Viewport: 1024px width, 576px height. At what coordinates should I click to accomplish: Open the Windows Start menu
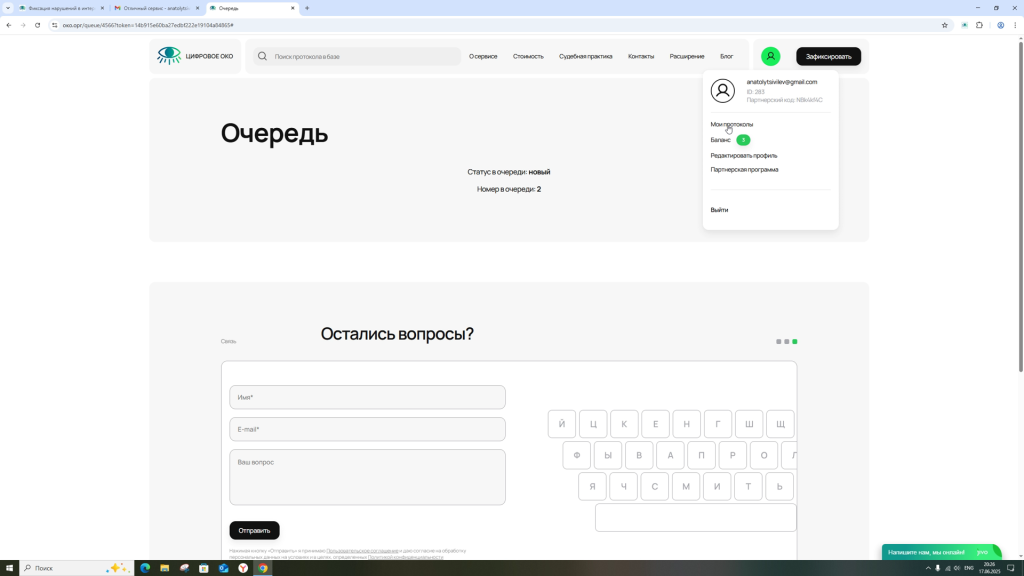11,568
